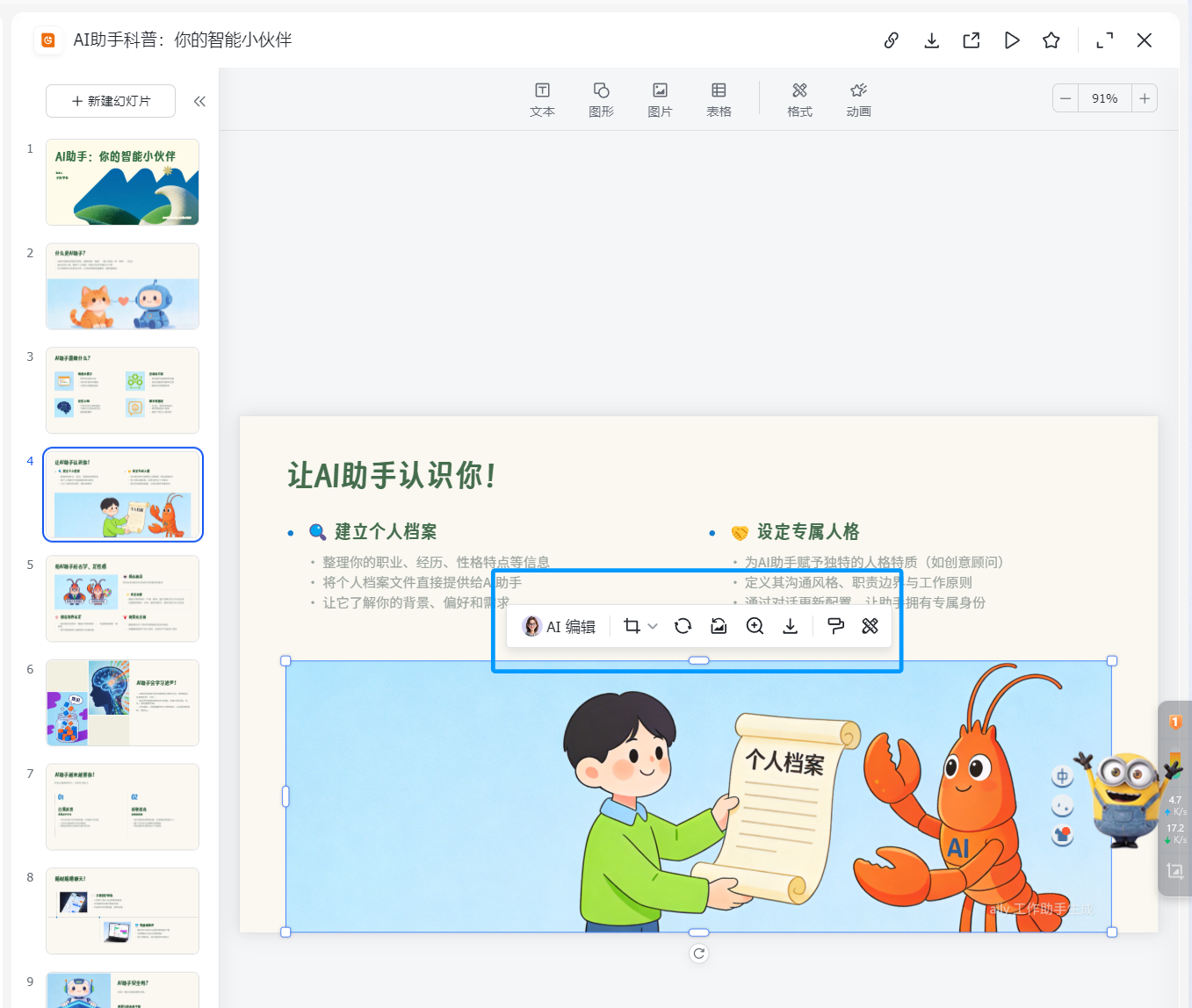
Task: Decrease the zoom level with minus
Action: [x=1066, y=98]
